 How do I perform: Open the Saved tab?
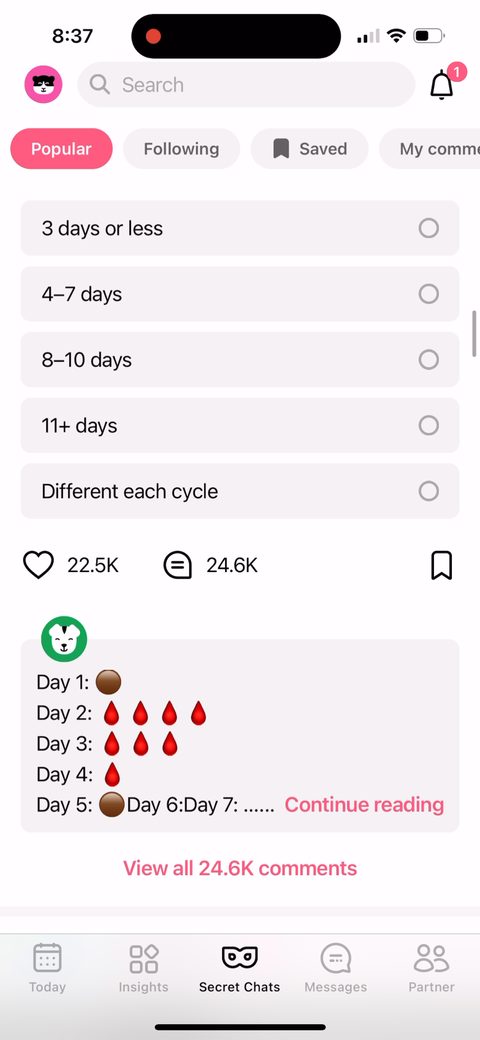tap(309, 149)
